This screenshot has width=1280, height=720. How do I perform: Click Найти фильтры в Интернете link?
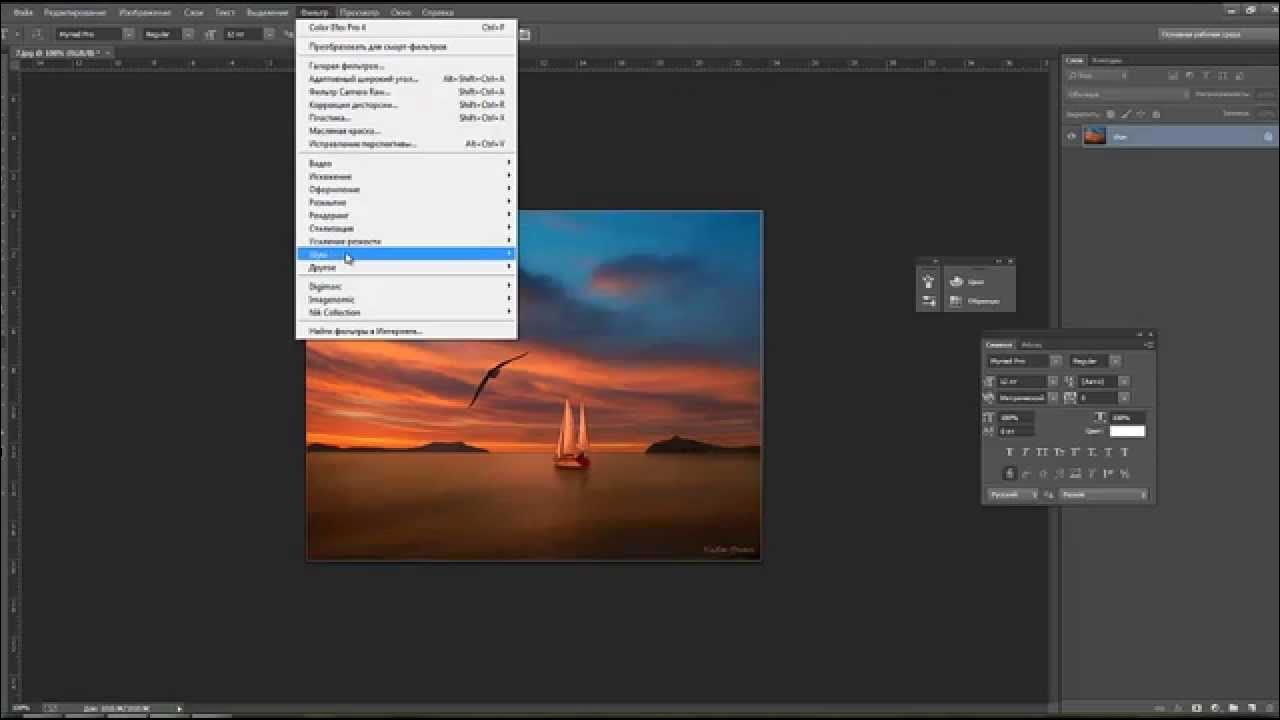[x=407, y=331]
